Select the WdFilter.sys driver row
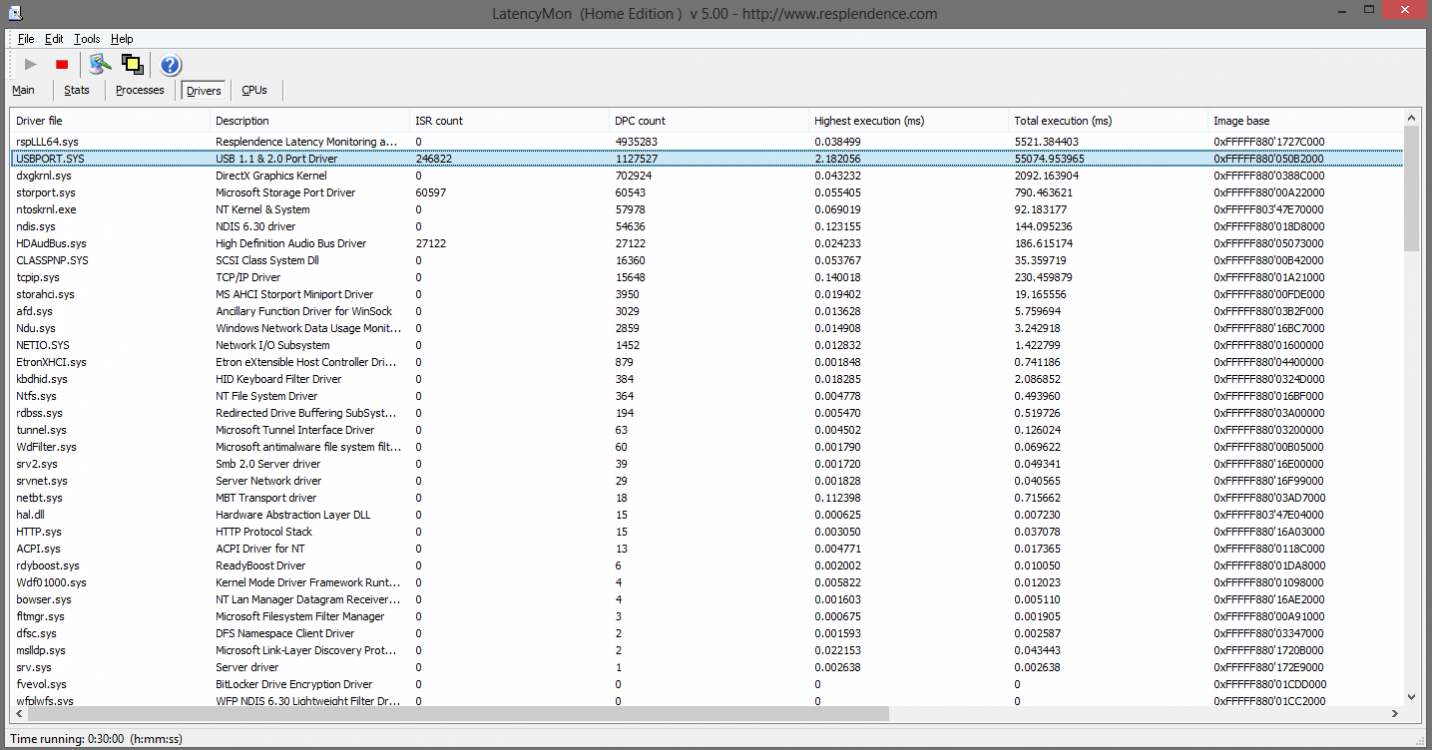Image resolution: width=1432 pixels, height=750 pixels. coord(707,447)
